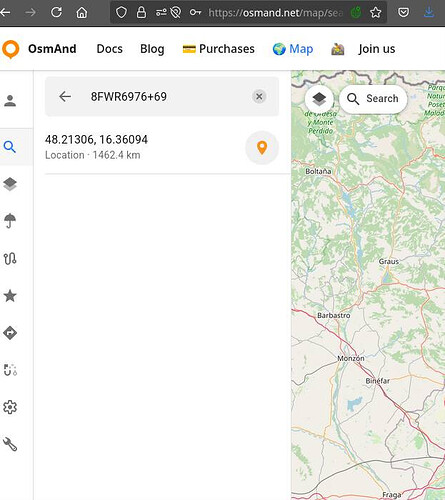The height and width of the screenshot is (500, 445).
Task: Open settings gear in sidebar
Action: [x=10, y=407]
